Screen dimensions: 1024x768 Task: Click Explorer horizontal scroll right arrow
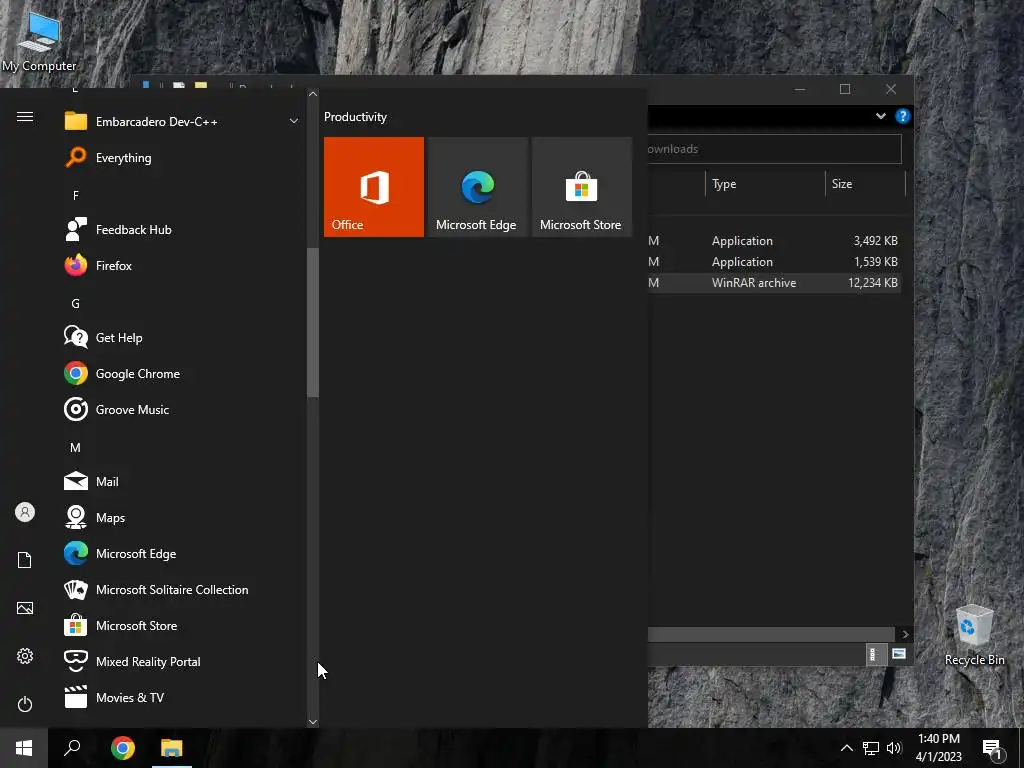905,634
